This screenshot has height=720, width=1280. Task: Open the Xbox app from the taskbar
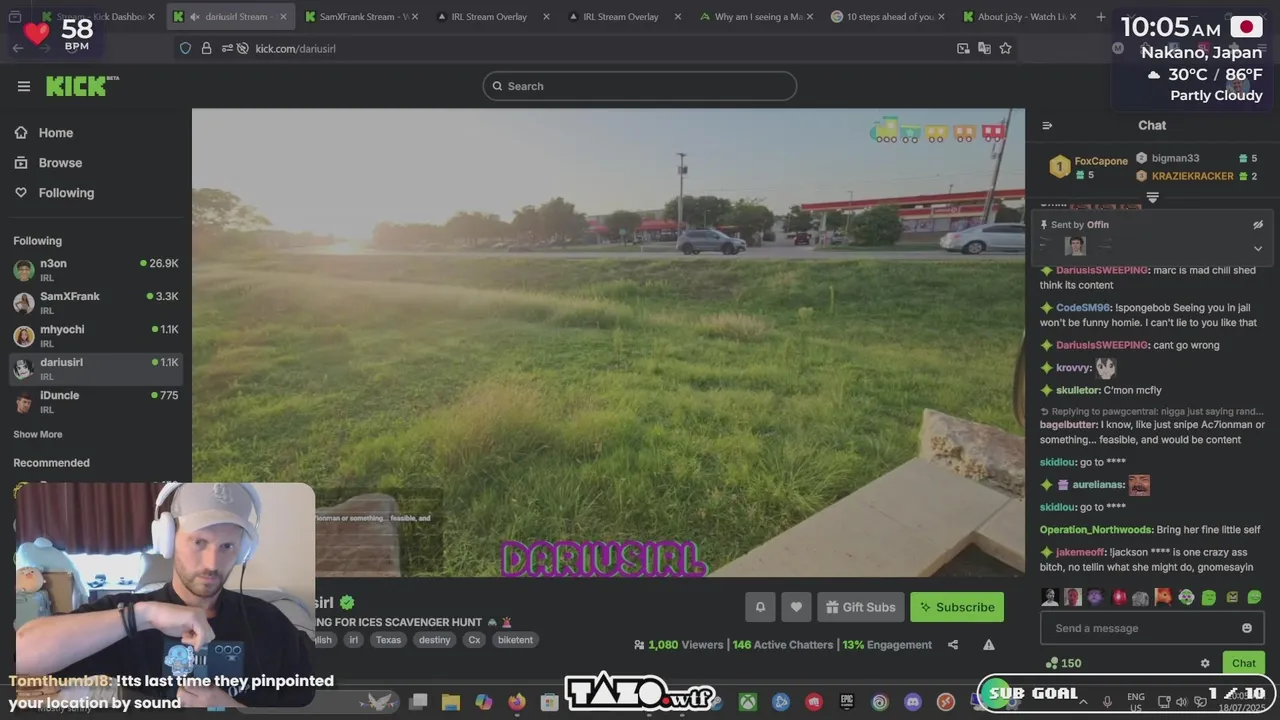click(747, 702)
